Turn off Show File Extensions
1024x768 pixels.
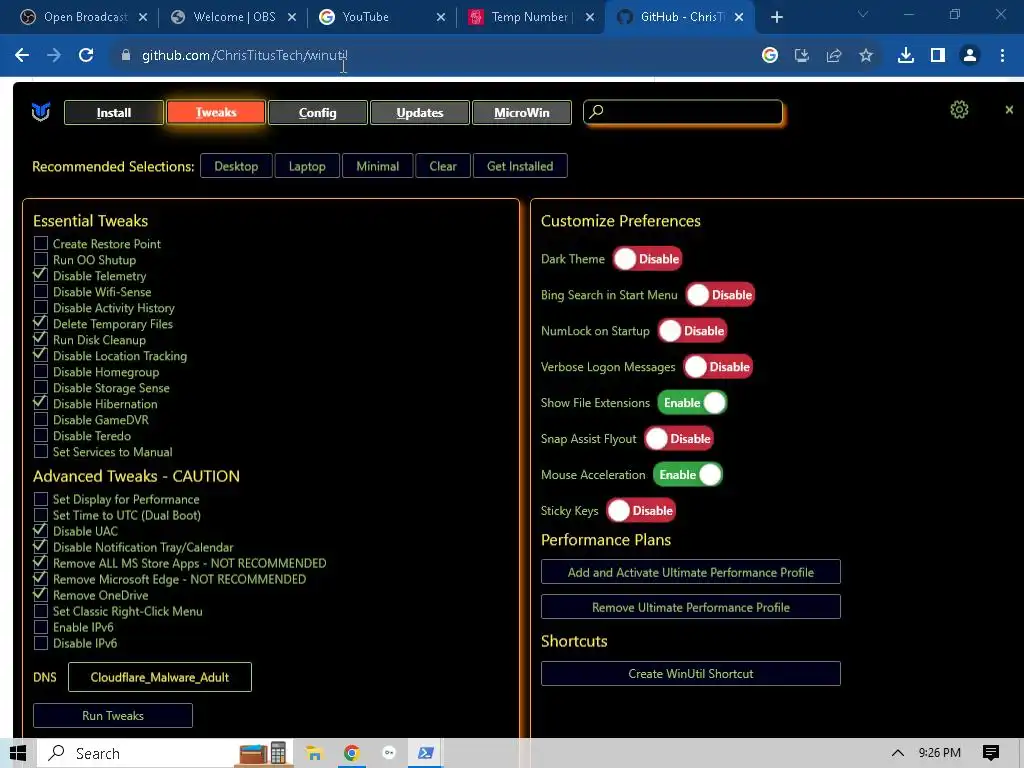(x=692, y=403)
